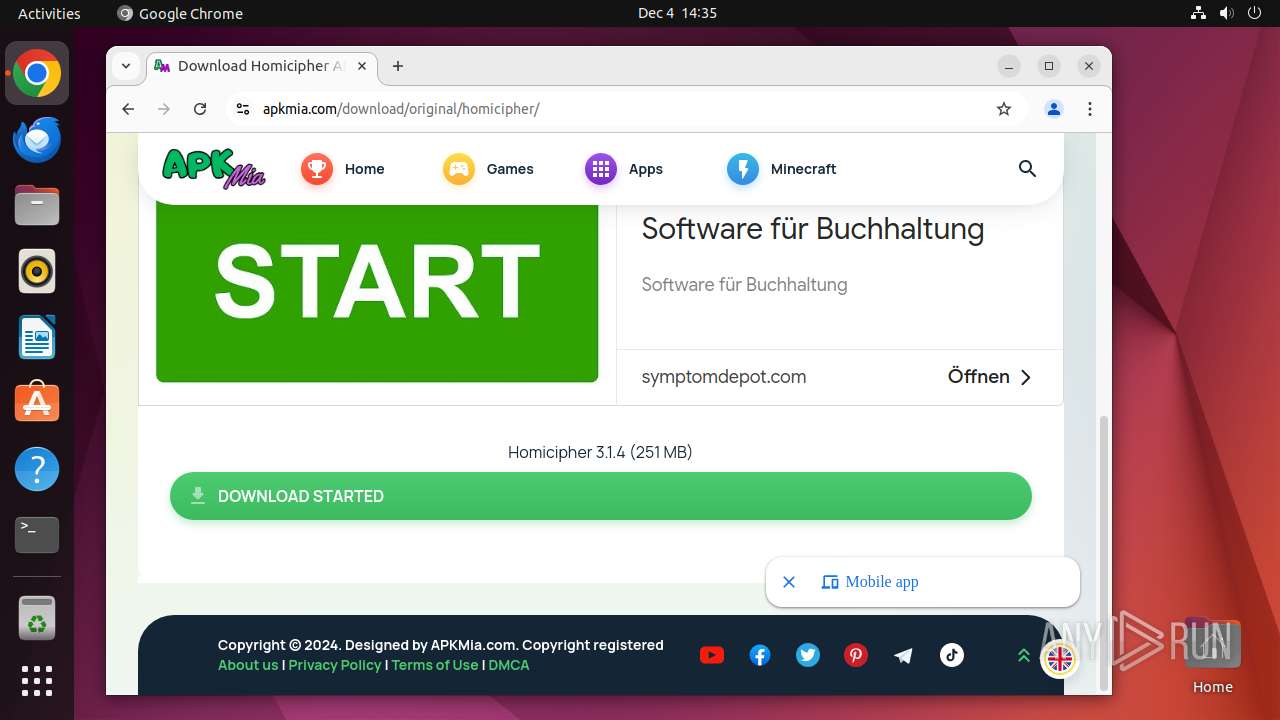
Task: Visit the Twitter social link
Action: click(x=808, y=655)
